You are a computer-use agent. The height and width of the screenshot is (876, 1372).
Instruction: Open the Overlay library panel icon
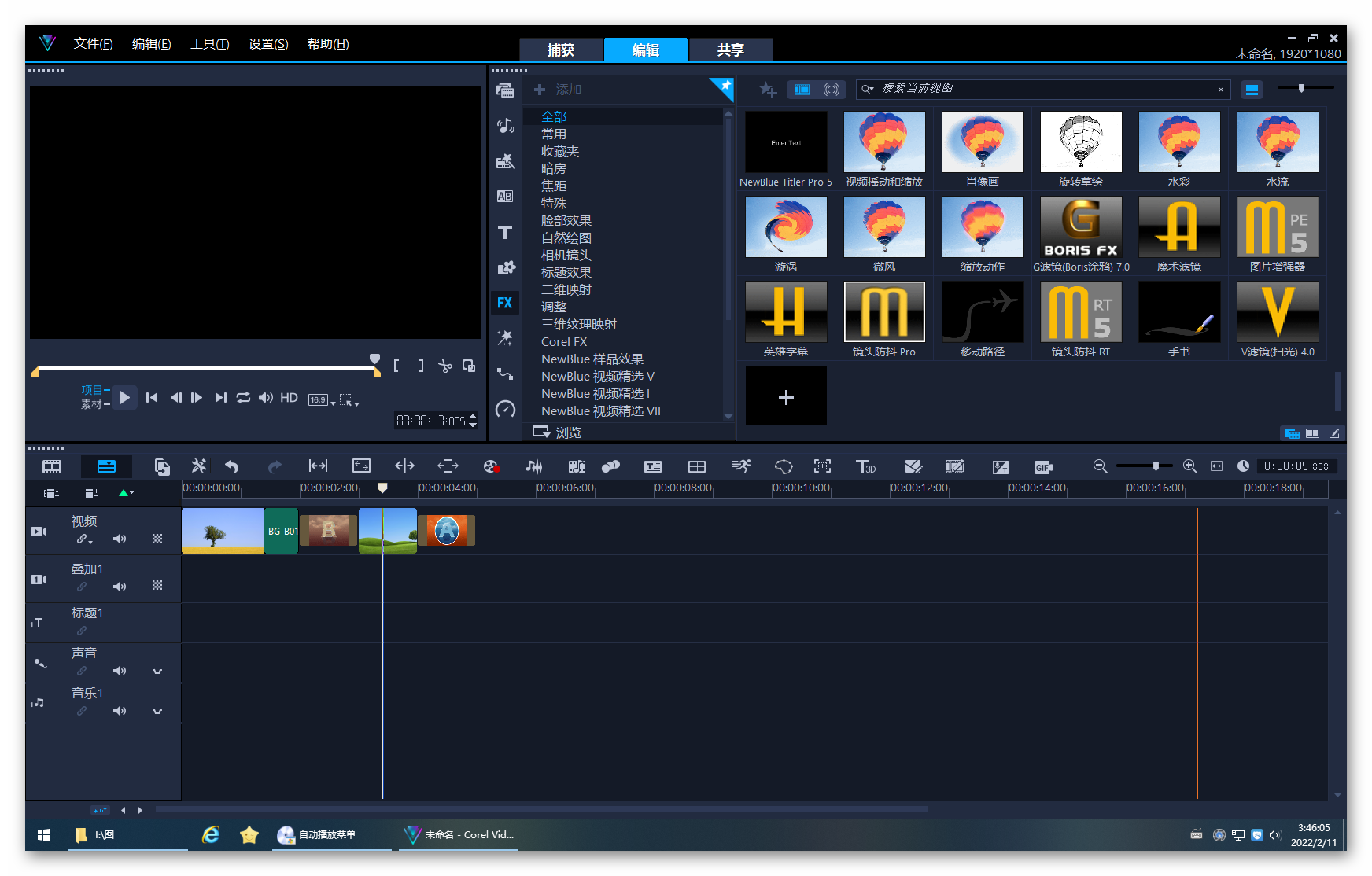505,267
